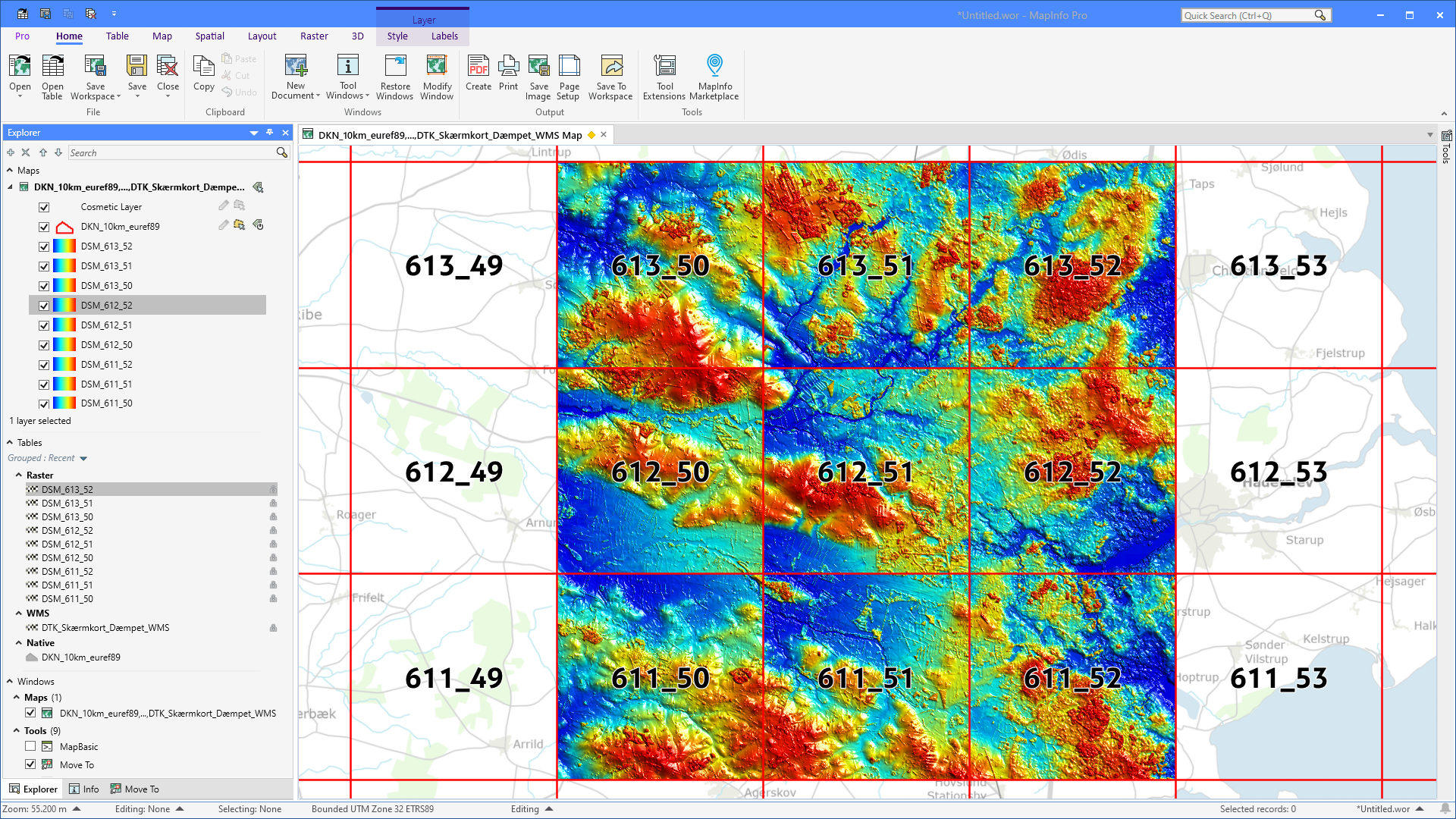Screen dimensions: 1456x819
Task: Click the Page Setup icon
Action: click(x=569, y=66)
